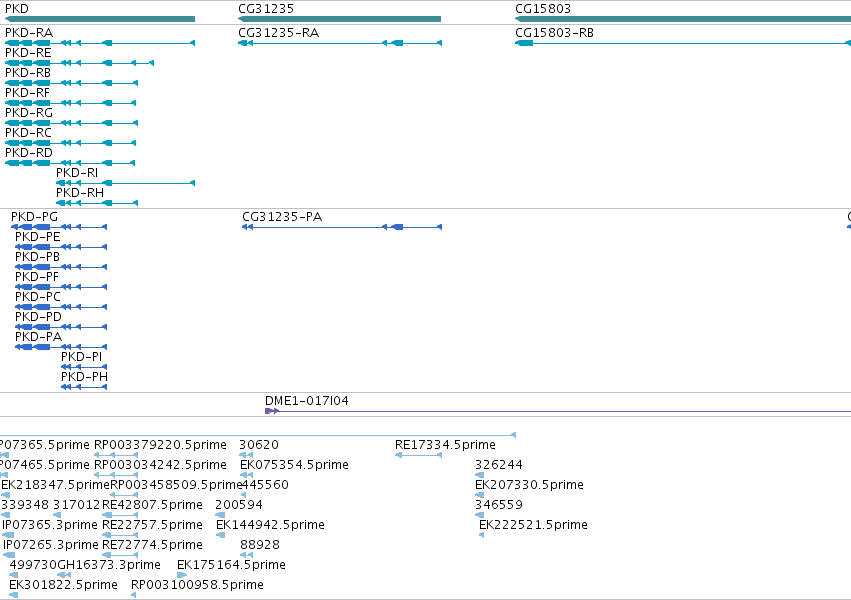Click the PKD-PE protein label
This screenshot has height=600, width=851.
point(37,237)
